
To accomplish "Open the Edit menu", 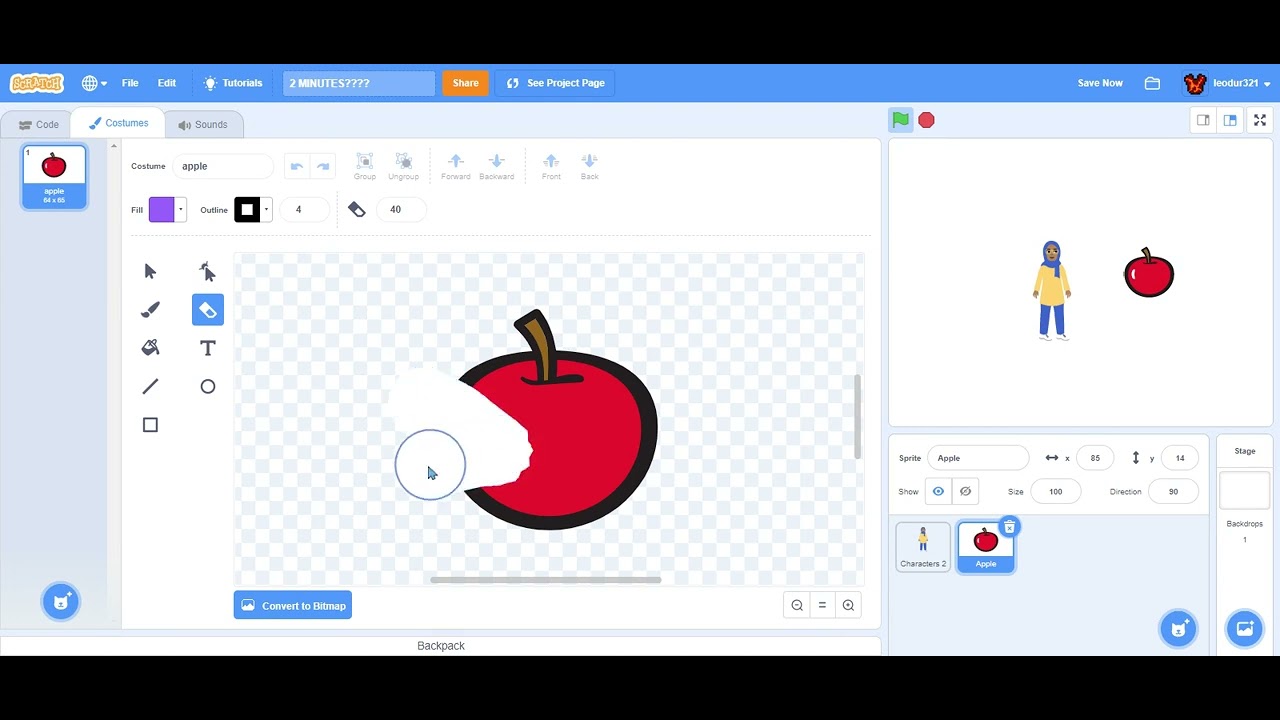I will 167,83.
